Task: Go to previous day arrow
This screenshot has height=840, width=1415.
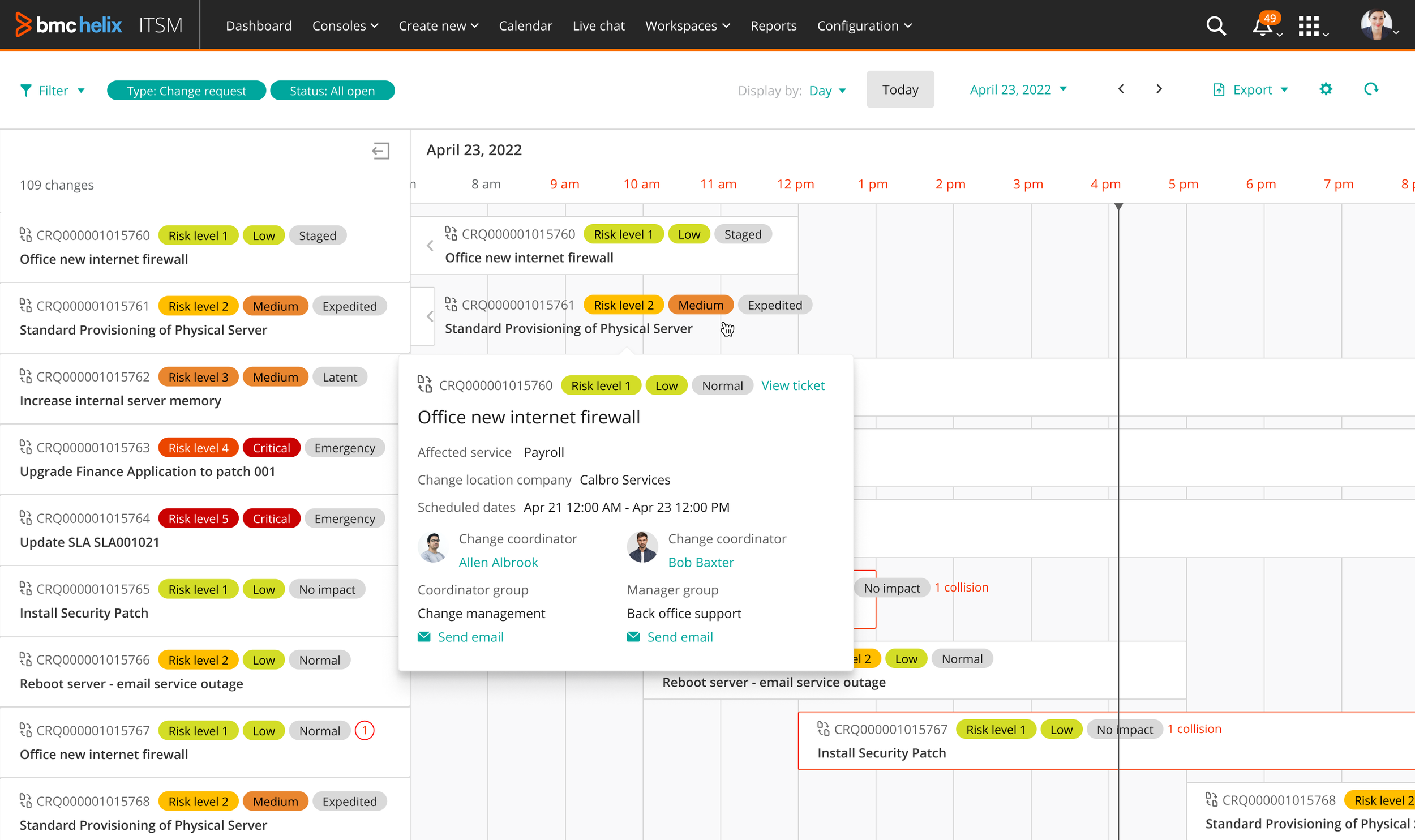Action: (x=1121, y=89)
